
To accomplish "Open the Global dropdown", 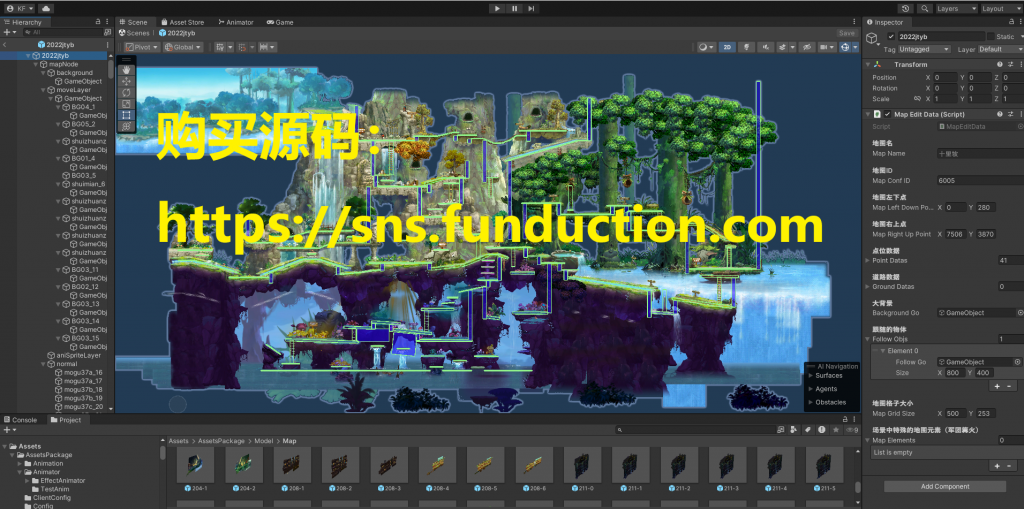I will (183, 47).
